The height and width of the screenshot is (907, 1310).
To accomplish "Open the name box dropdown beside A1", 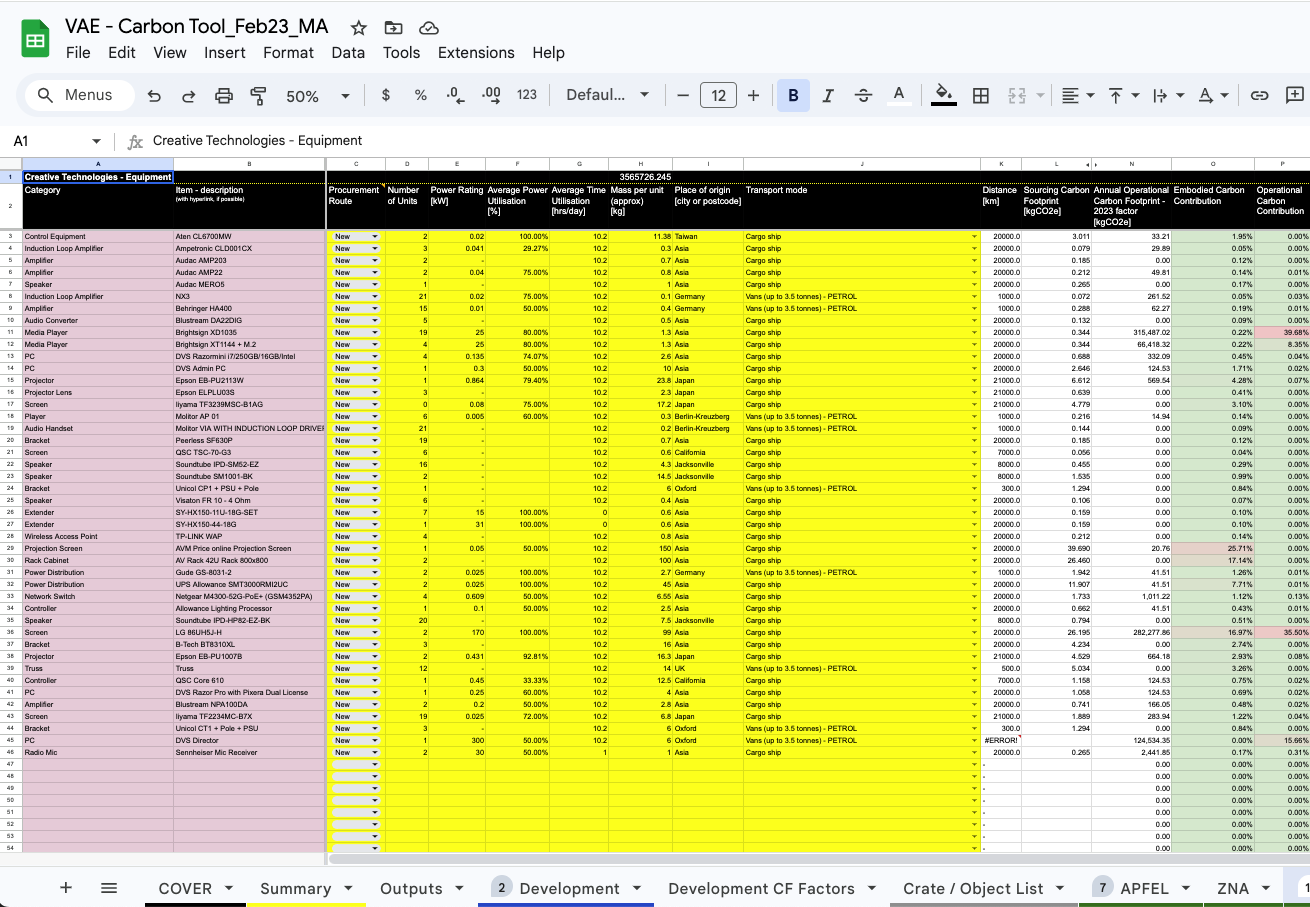I will (96, 142).
